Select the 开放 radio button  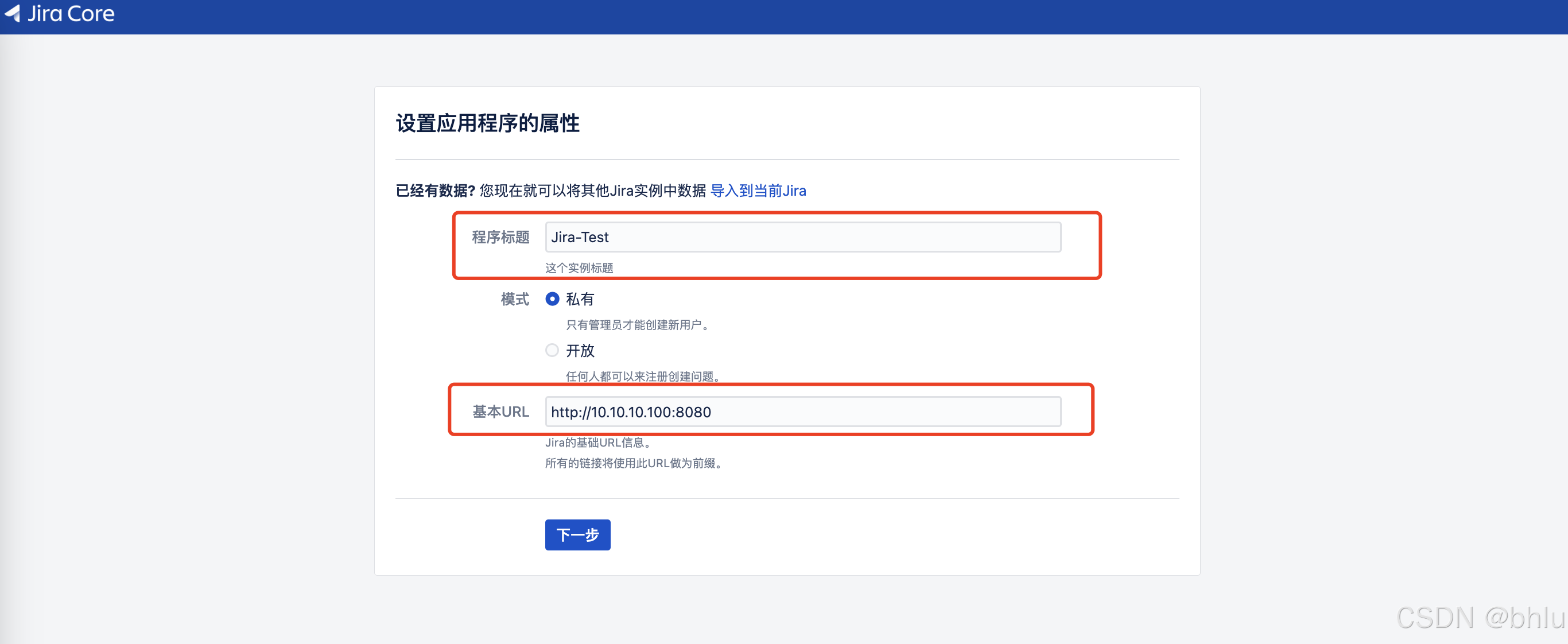coord(552,350)
